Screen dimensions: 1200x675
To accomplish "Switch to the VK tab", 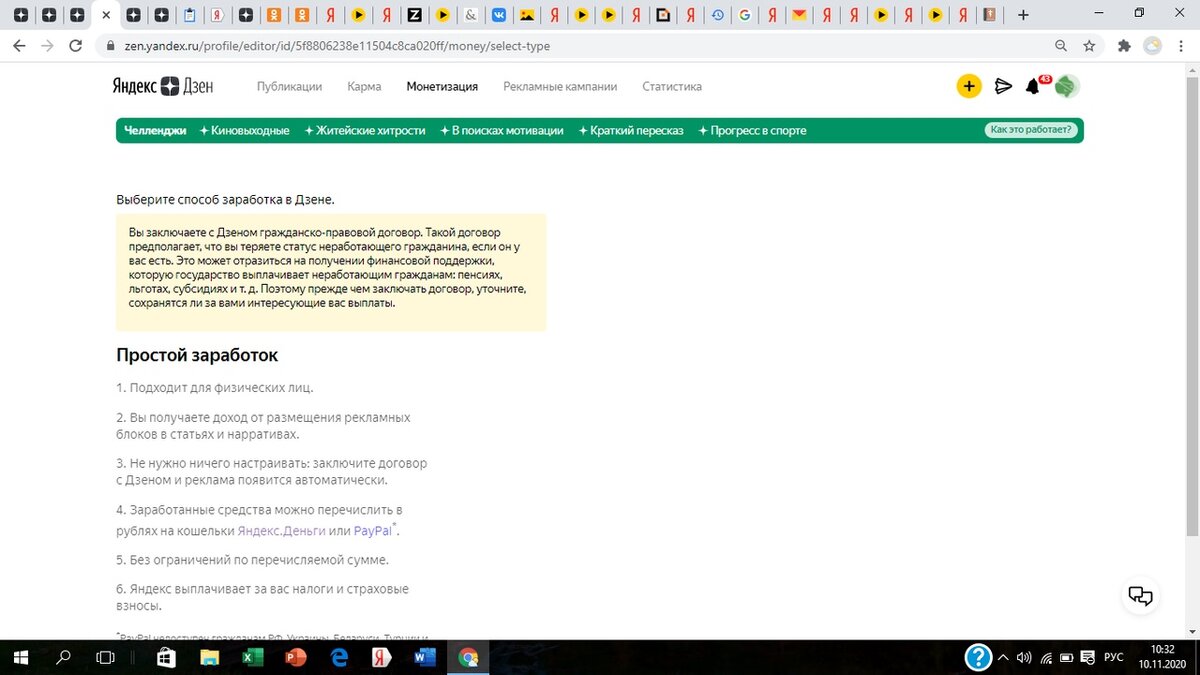I will [497, 15].
